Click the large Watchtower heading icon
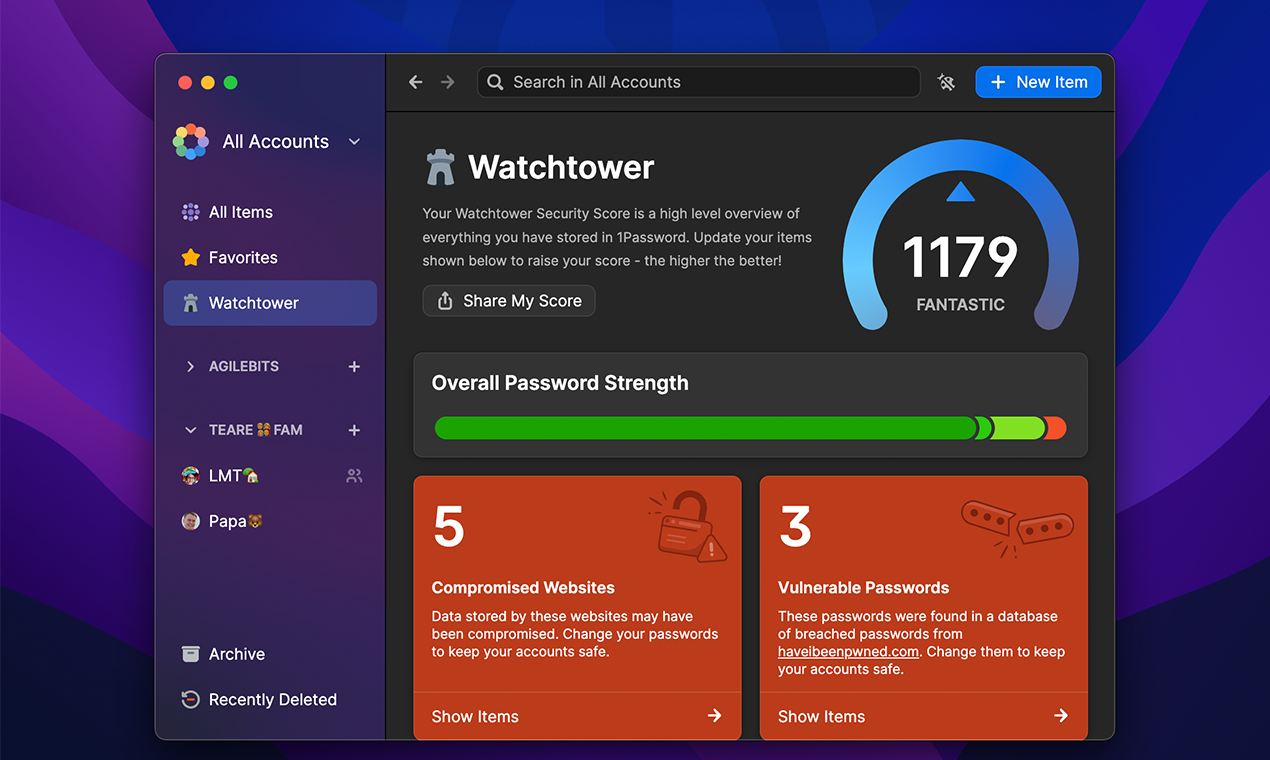1270x760 pixels. [440, 167]
